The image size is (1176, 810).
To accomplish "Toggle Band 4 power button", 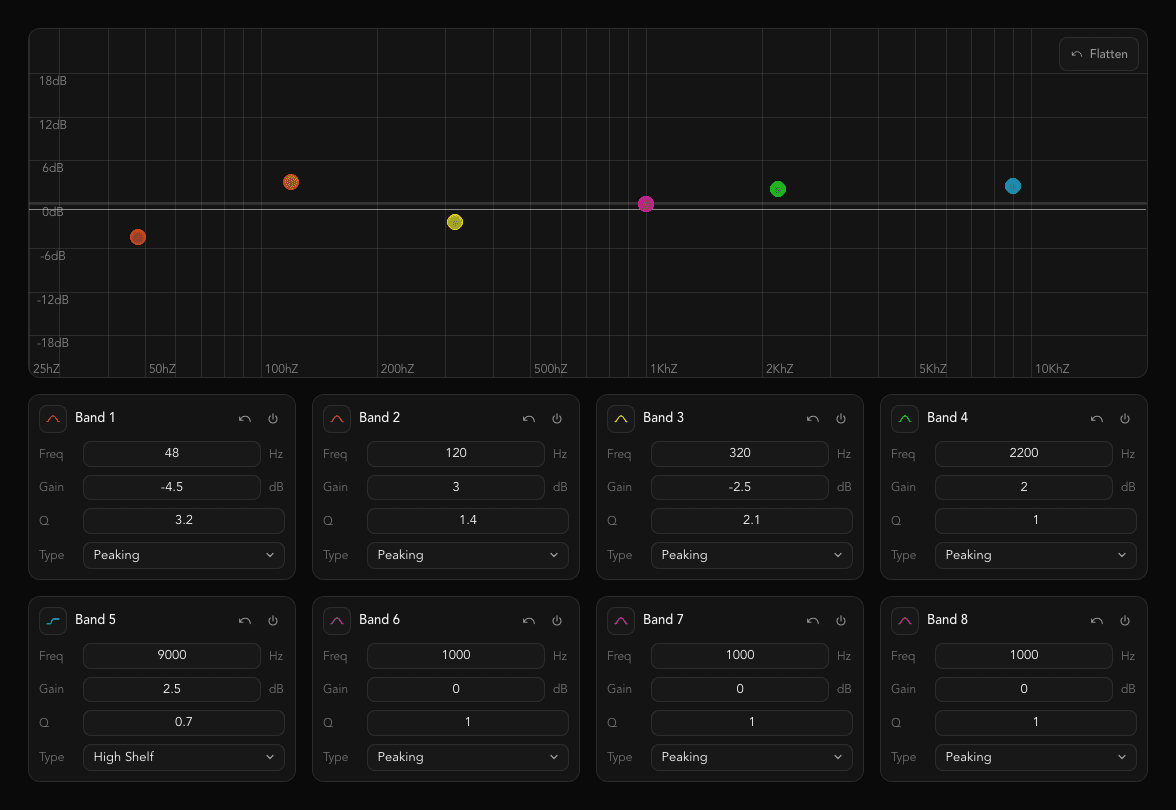I will point(1125,418).
